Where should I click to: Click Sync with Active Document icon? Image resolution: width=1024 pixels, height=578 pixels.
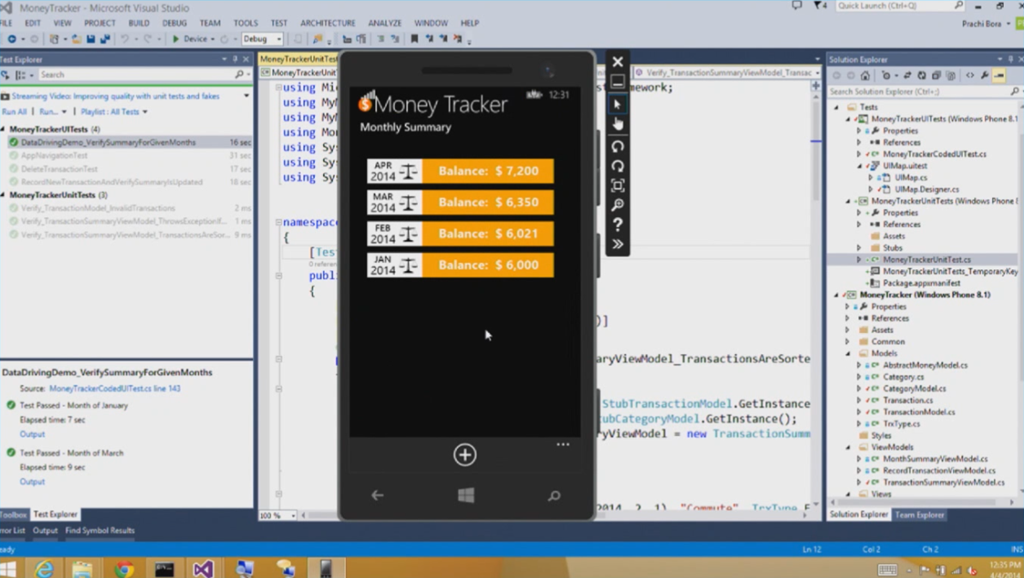tap(908, 76)
